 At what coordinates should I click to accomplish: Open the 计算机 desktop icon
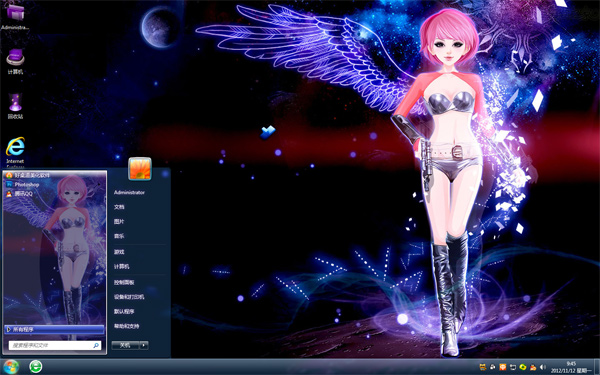15,61
